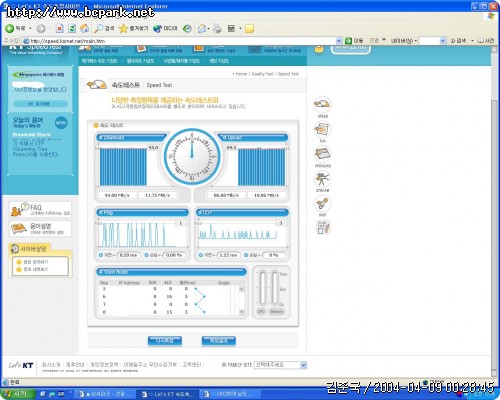Click the Refresh toolbar icon in Internet Explorer
The height and width of the screenshot is (400, 500).
72,29
